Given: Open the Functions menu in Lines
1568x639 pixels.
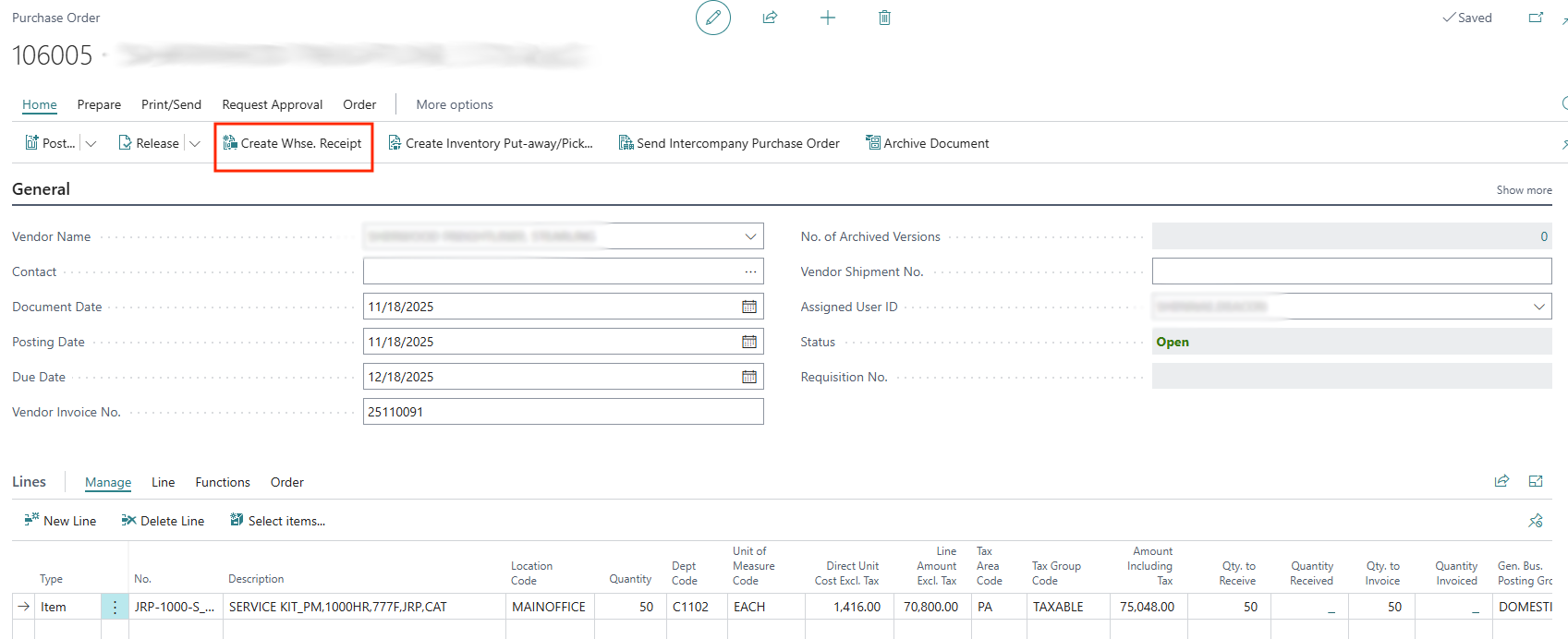Looking at the screenshot, I should [x=223, y=482].
